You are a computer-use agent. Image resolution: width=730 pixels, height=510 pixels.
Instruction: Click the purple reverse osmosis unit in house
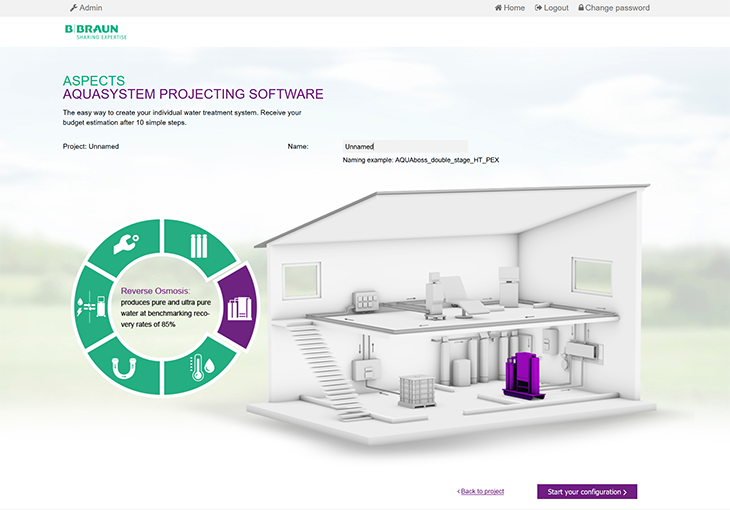point(524,376)
